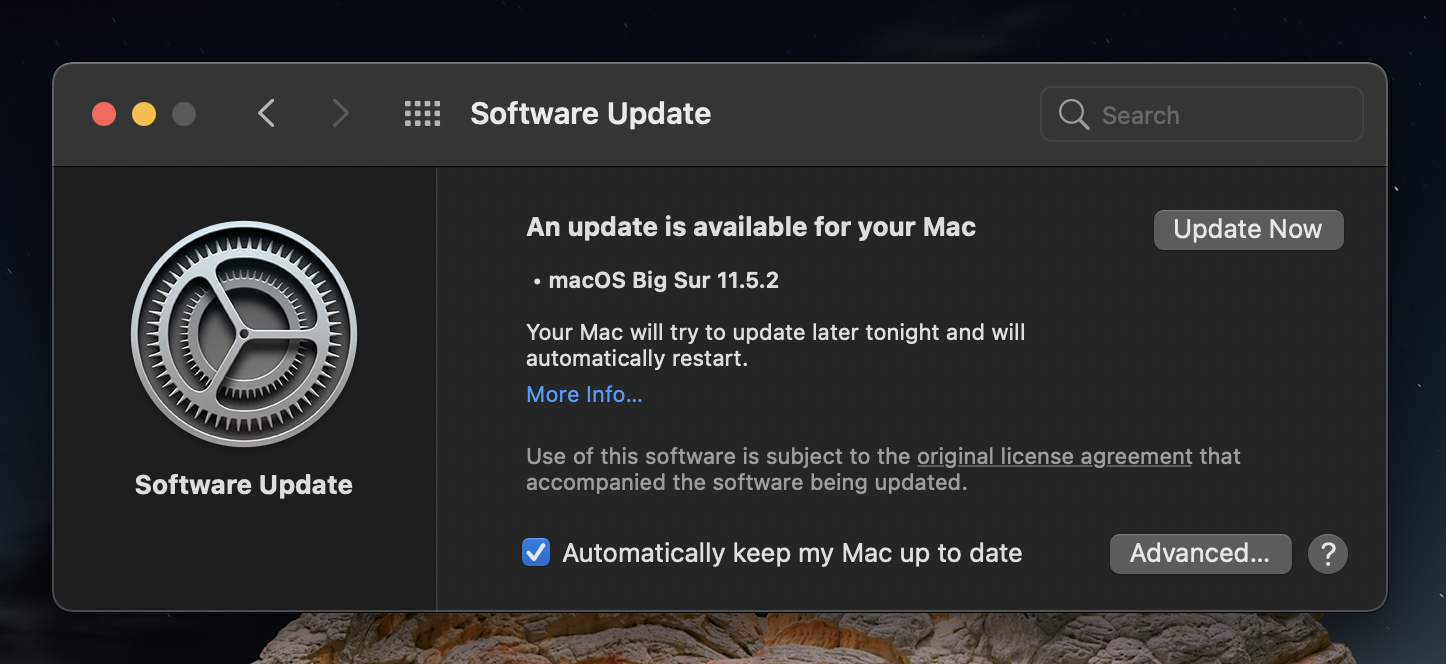Click the Software Update label under the gear
1446x664 pixels.
click(x=243, y=485)
